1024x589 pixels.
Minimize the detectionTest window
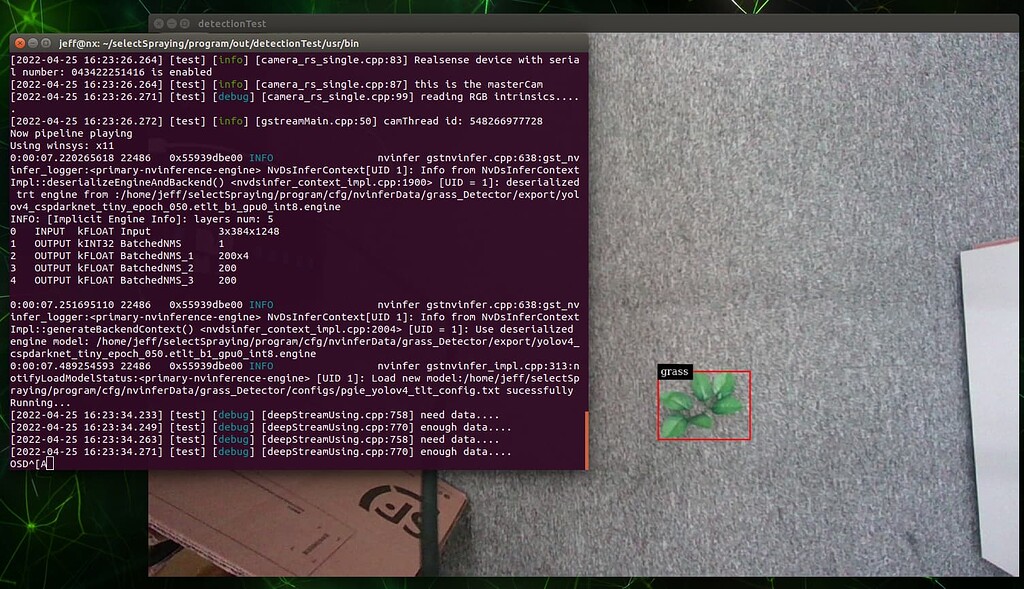tap(172, 23)
